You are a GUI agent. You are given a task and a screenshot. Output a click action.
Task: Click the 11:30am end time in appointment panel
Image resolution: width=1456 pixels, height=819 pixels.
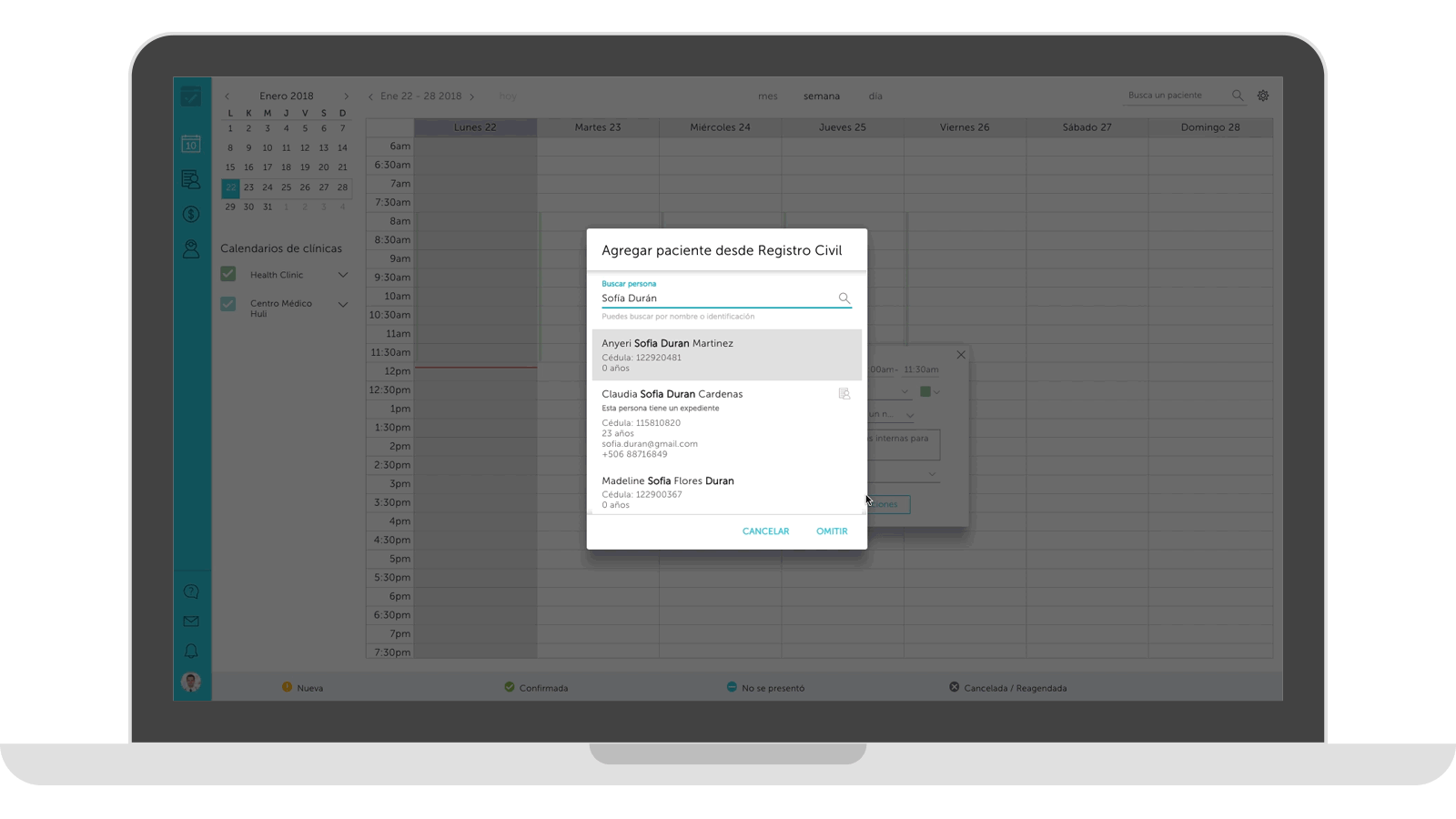(x=921, y=369)
